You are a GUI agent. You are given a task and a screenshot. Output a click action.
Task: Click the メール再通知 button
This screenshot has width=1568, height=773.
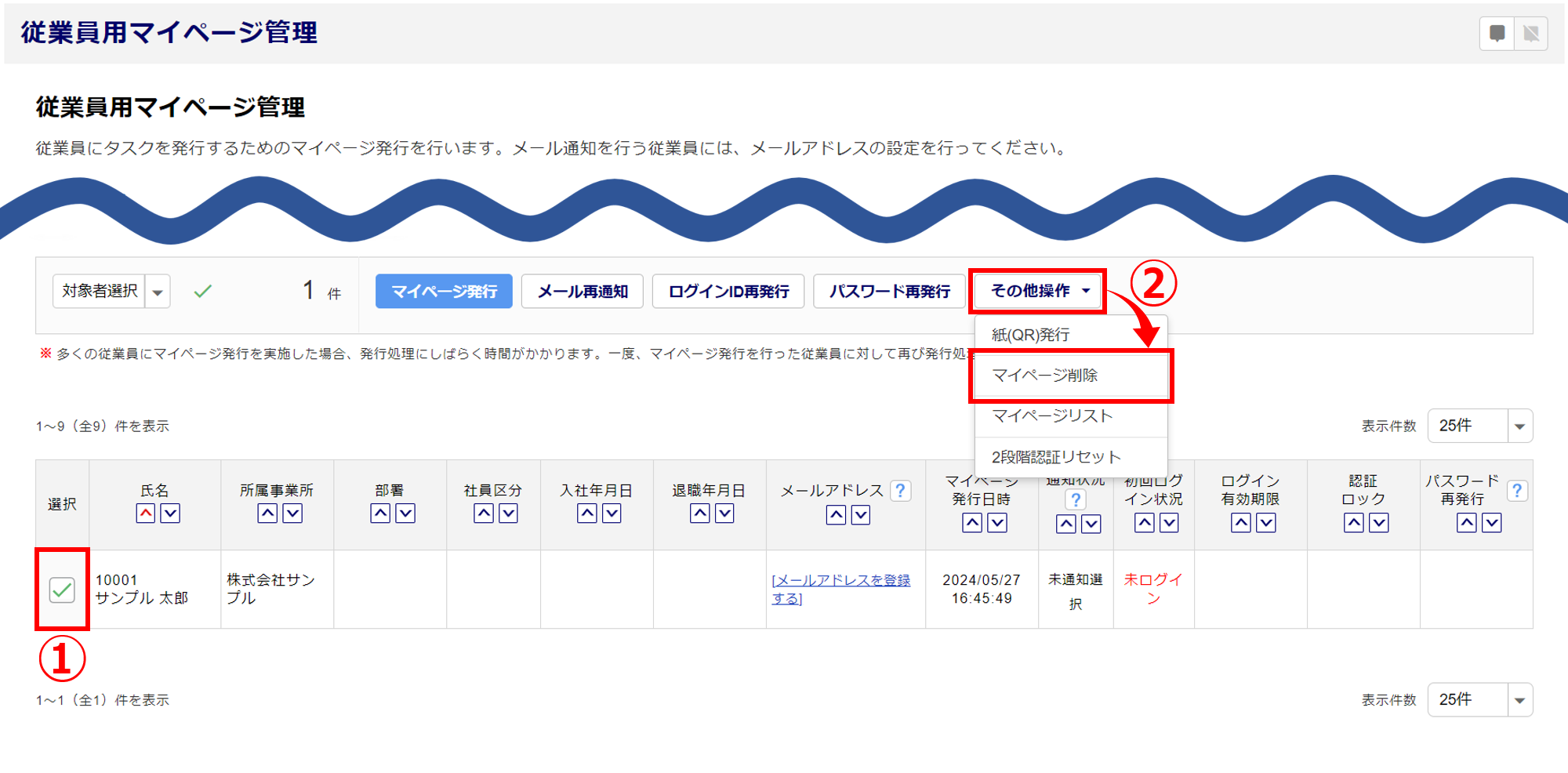pyautogui.click(x=583, y=292)
